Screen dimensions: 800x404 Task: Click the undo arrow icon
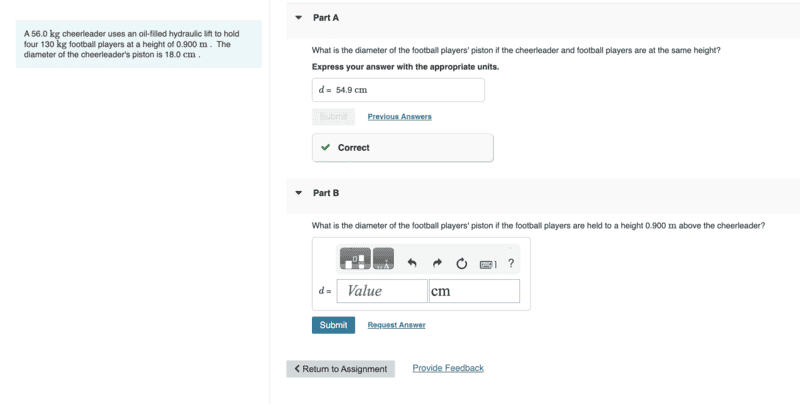pyautogui.click(x=412, y=263)
